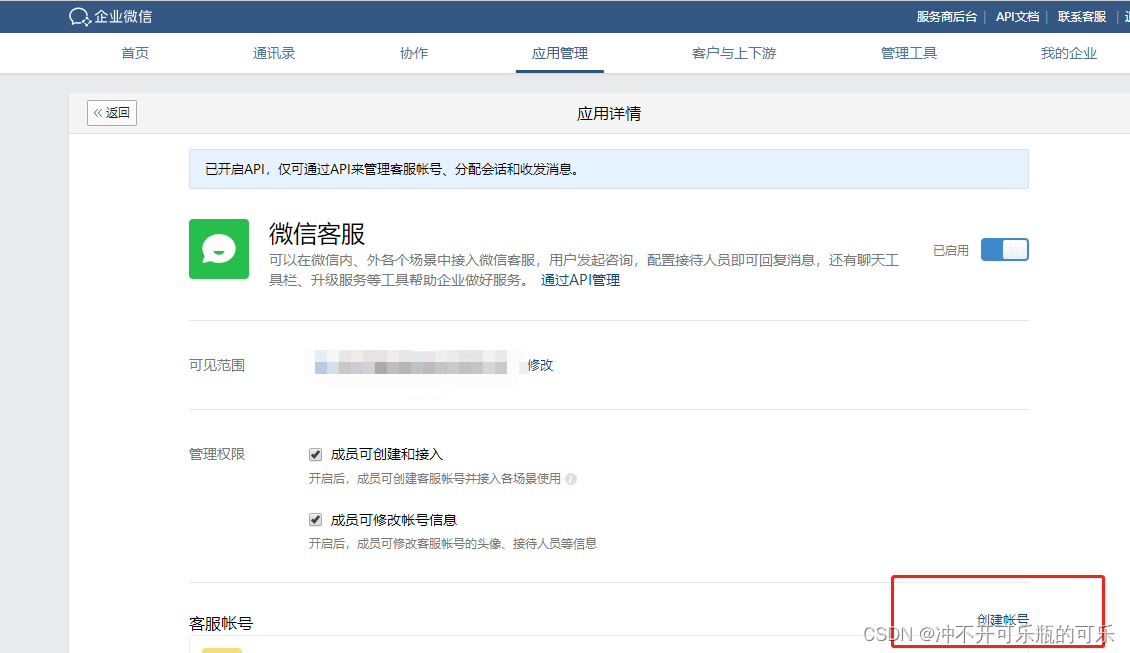
Task: Open 管理工具 tab
Action: (x=909, y=53)
